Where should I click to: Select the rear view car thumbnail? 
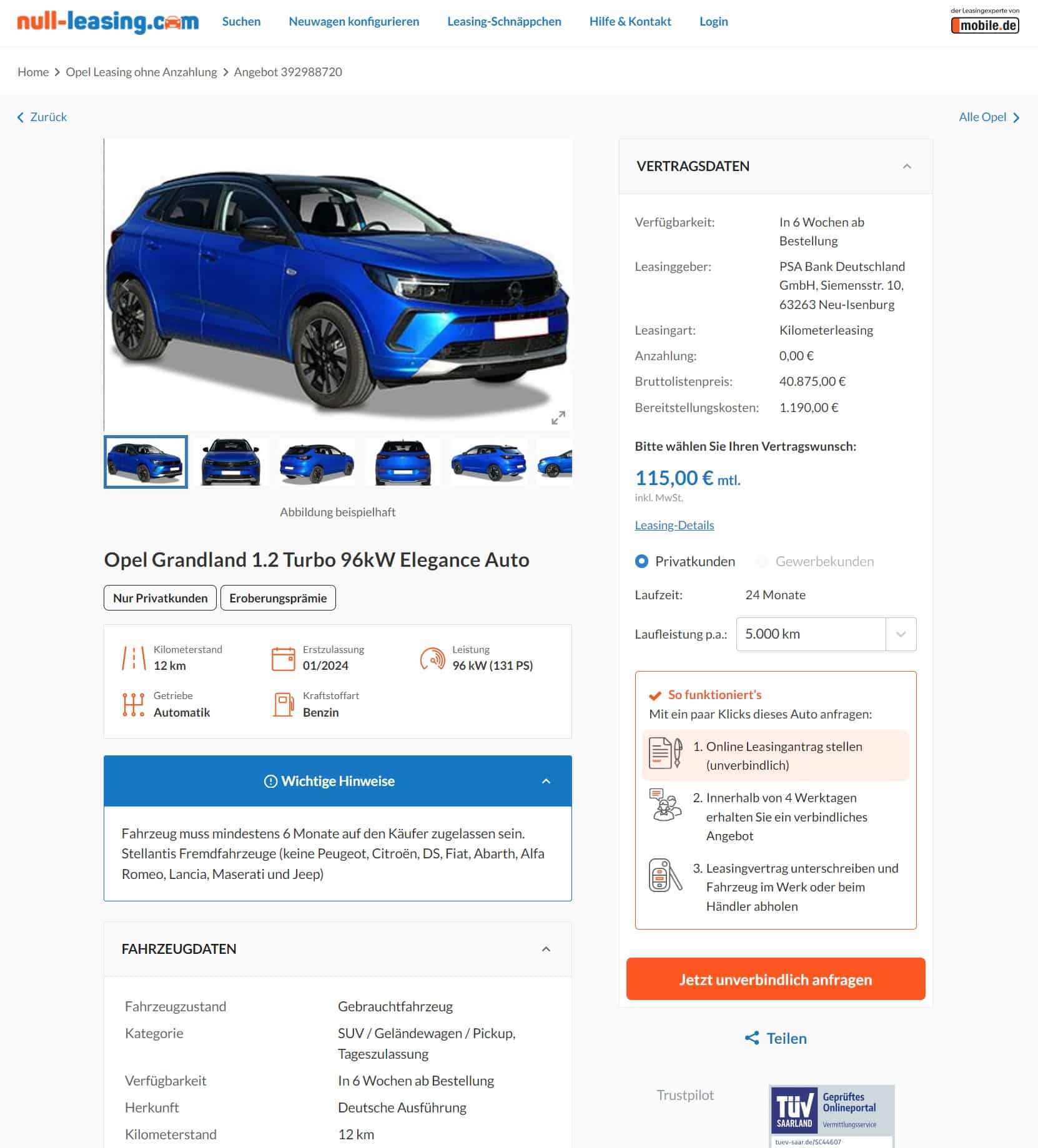click(403, 462)
